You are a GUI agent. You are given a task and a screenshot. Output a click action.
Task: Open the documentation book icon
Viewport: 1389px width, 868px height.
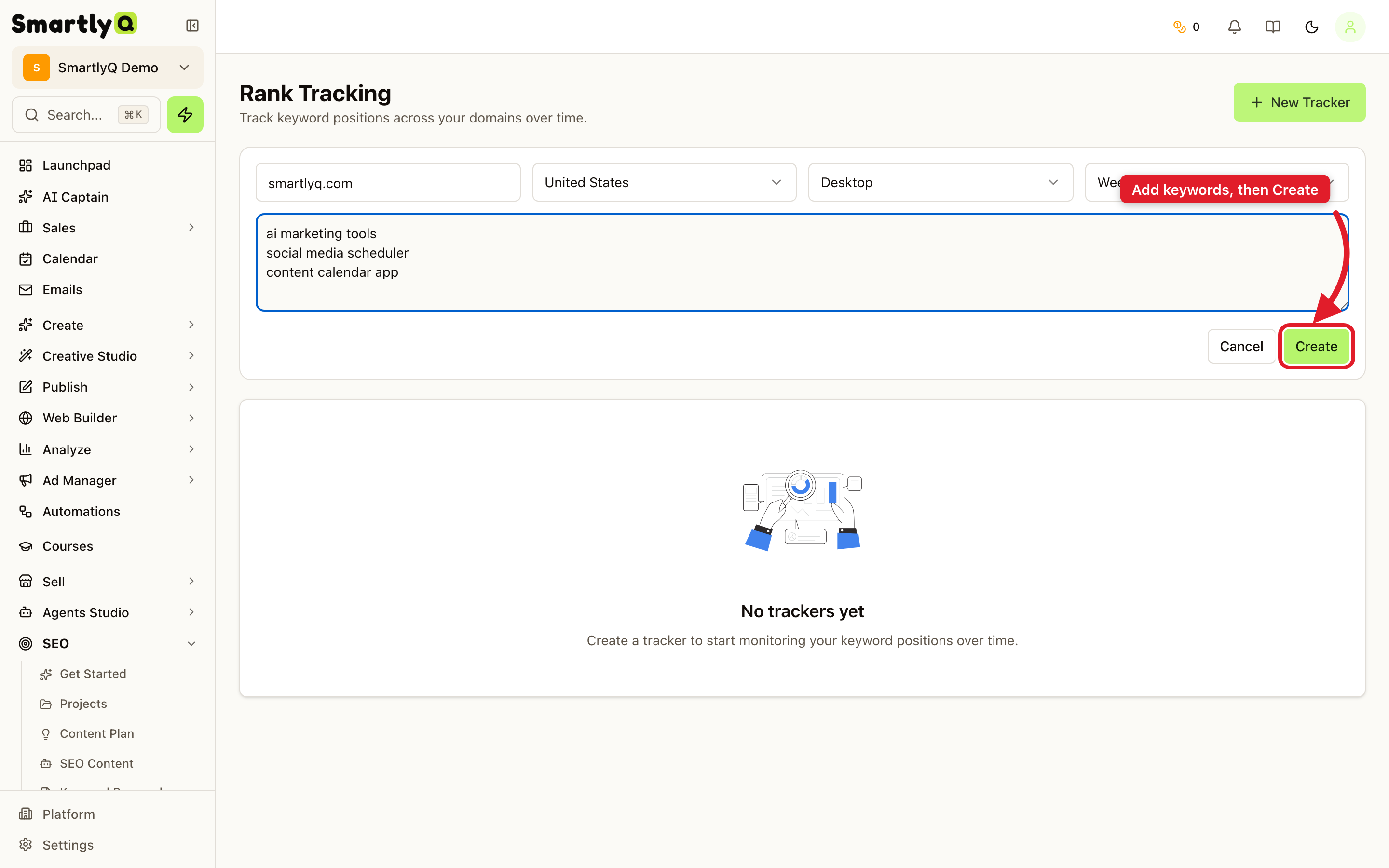(1273, 27)
